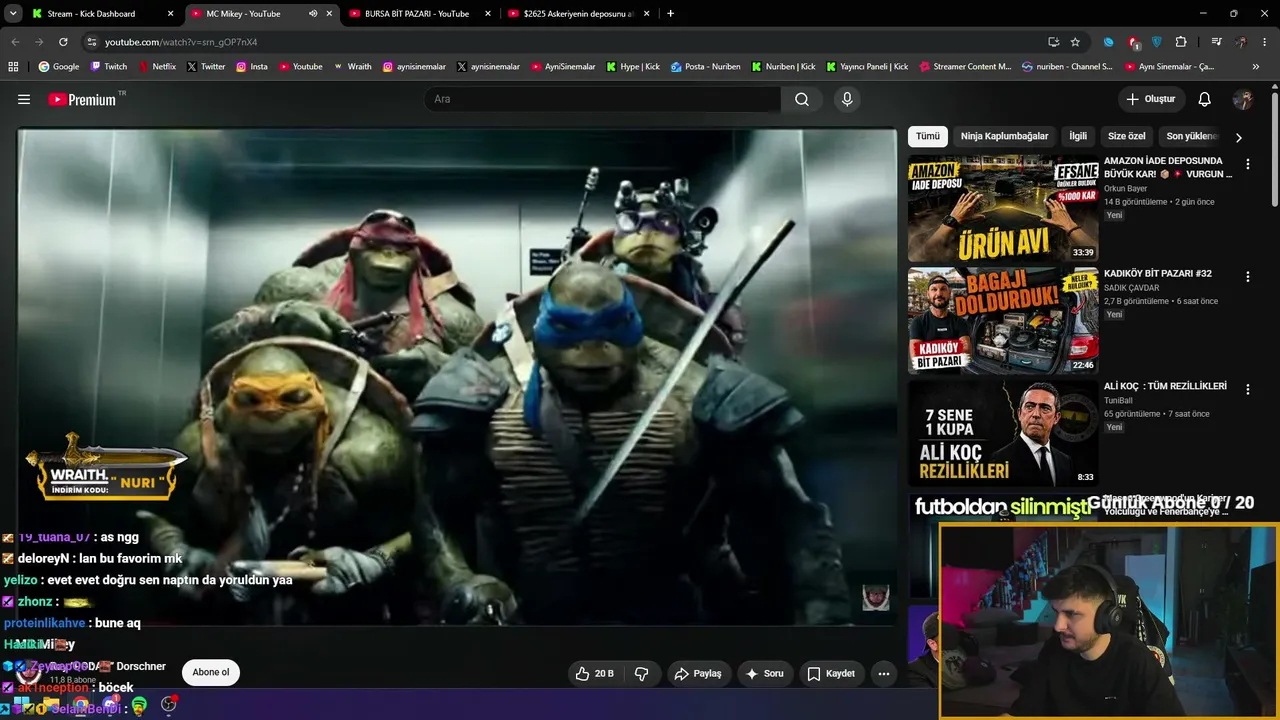Click the YouTube search input field
Image resolution: width=1280 pixels, height=720 pixels.
click(x=603, y=99)
